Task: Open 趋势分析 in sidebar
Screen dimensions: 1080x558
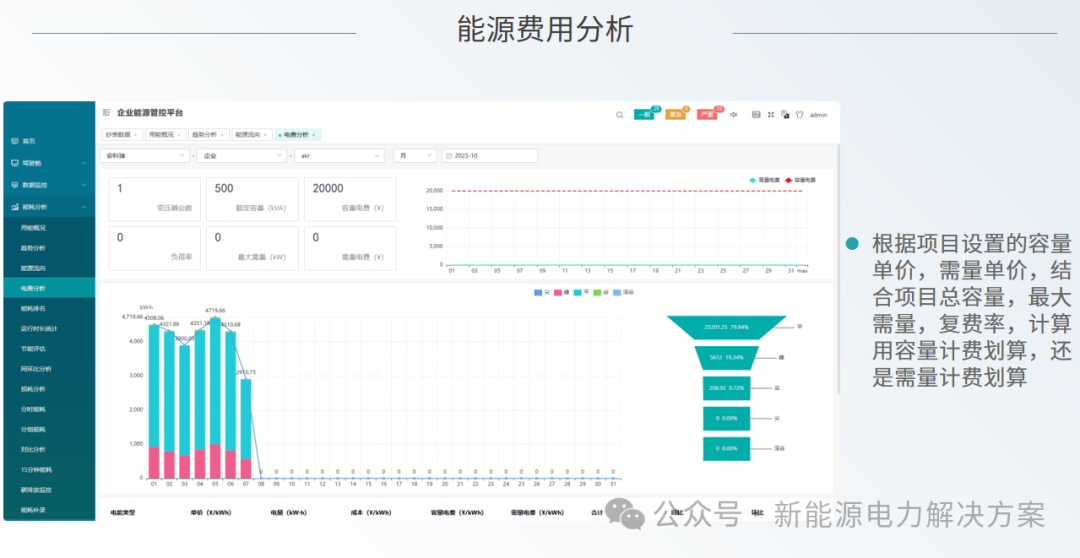Action: coord(49,248)
